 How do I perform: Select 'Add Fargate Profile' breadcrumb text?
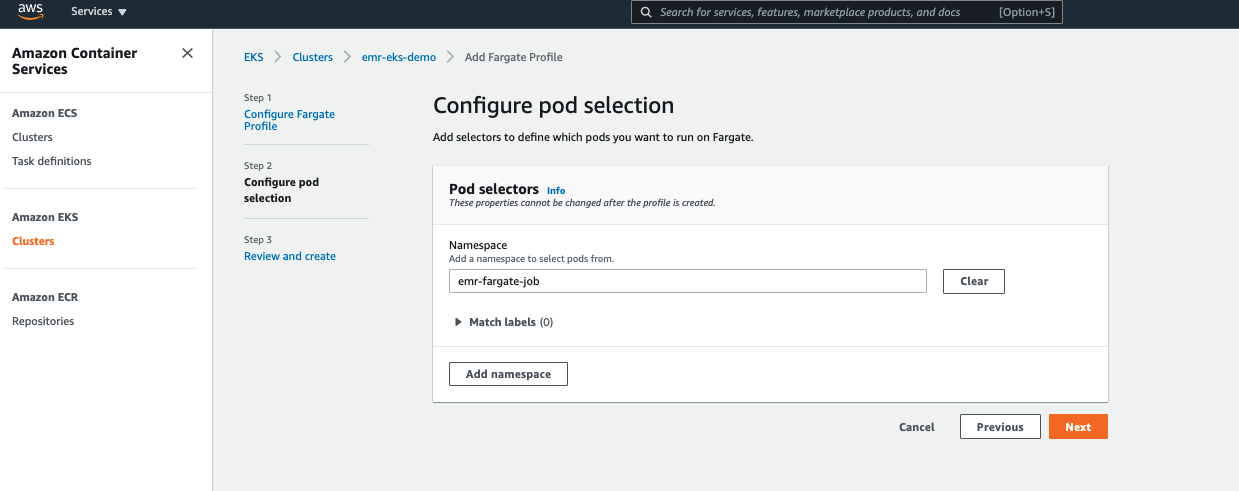[514, 57]
